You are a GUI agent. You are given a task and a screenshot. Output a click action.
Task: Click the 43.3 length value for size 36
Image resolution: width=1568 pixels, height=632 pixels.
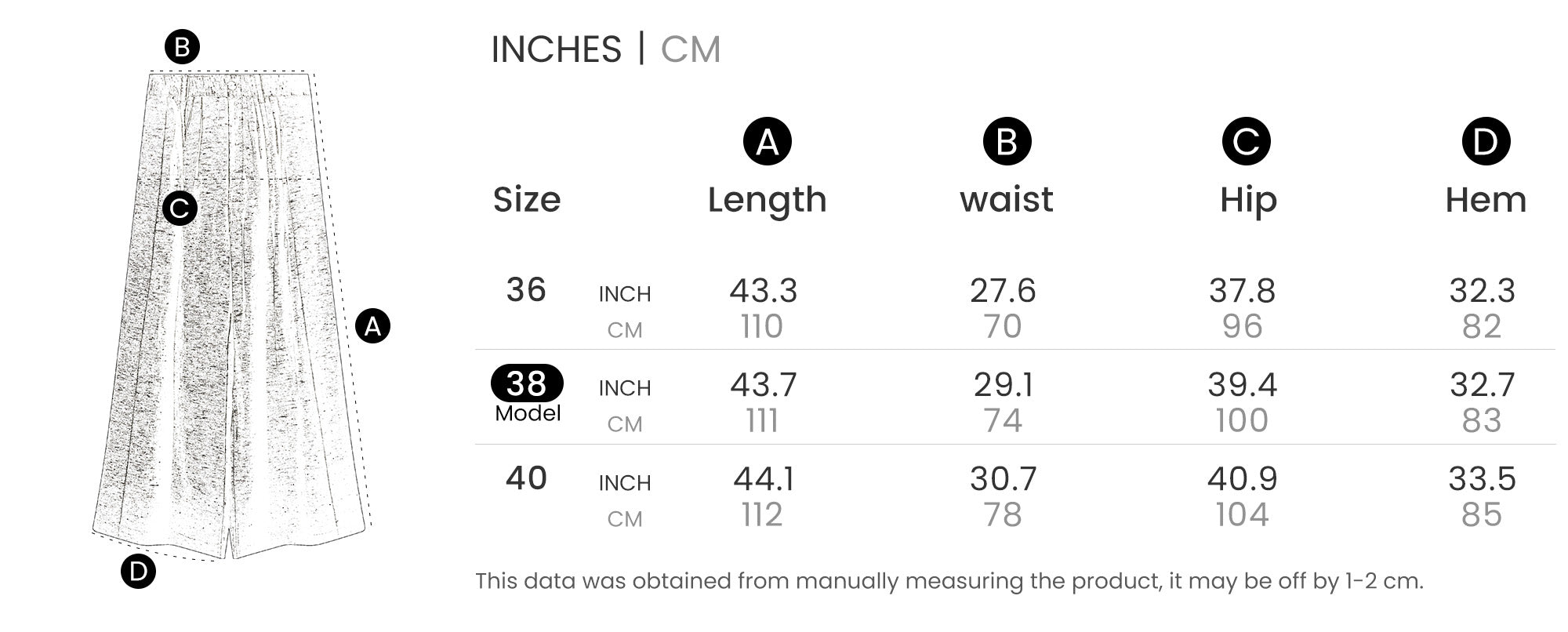[763, 291]
